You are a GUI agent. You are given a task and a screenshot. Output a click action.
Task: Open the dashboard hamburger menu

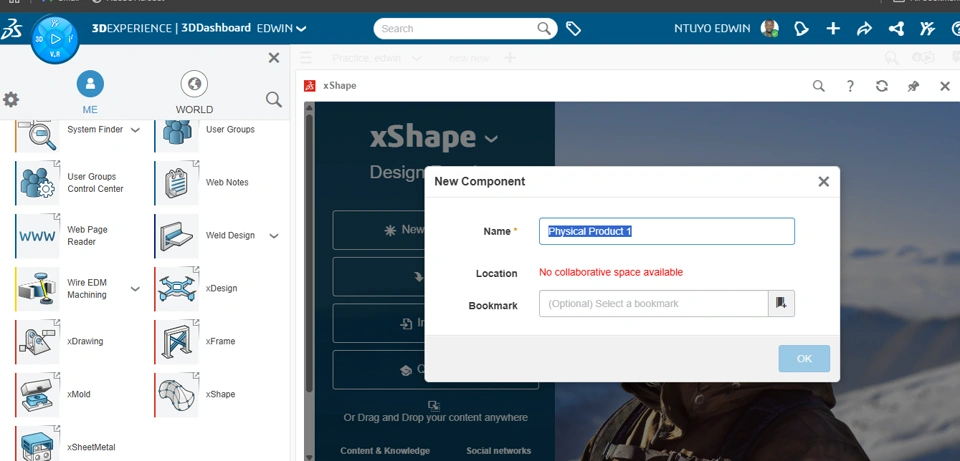[306, 58]
